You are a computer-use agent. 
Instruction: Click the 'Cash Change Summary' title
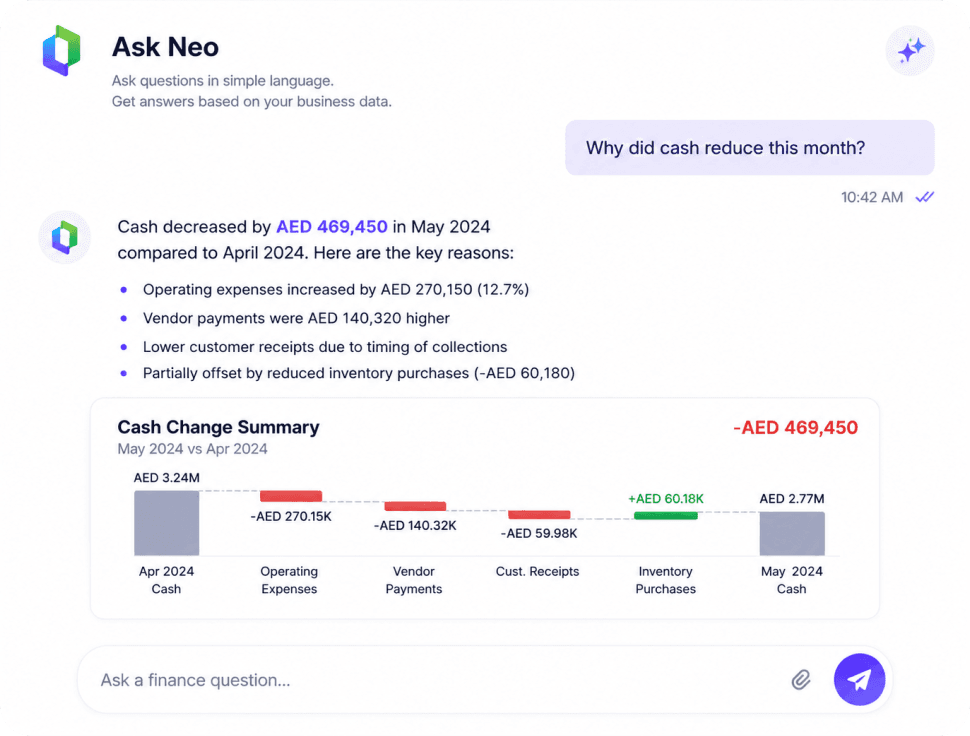tap(218, 427)
